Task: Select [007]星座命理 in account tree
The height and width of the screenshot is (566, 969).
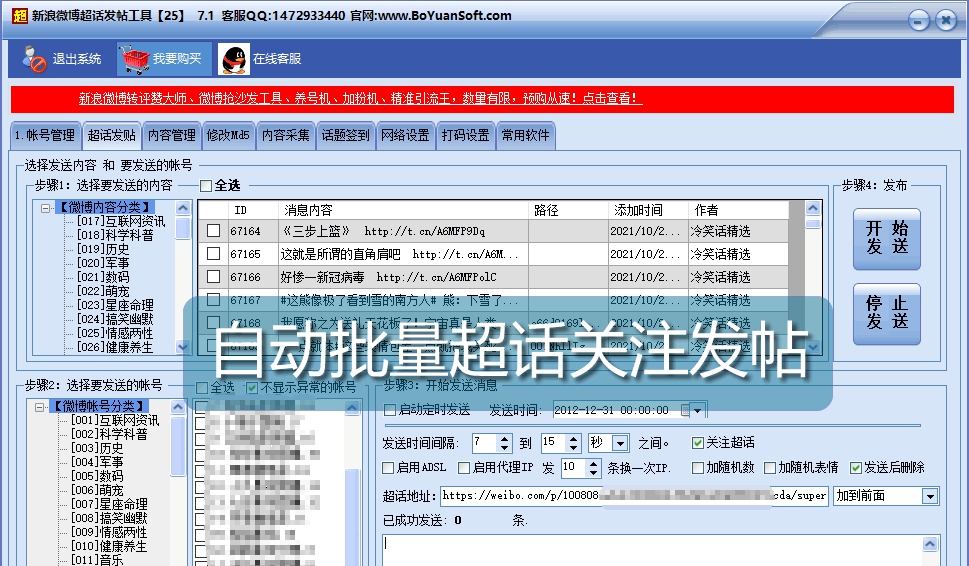Action: [x=109, y=504]
